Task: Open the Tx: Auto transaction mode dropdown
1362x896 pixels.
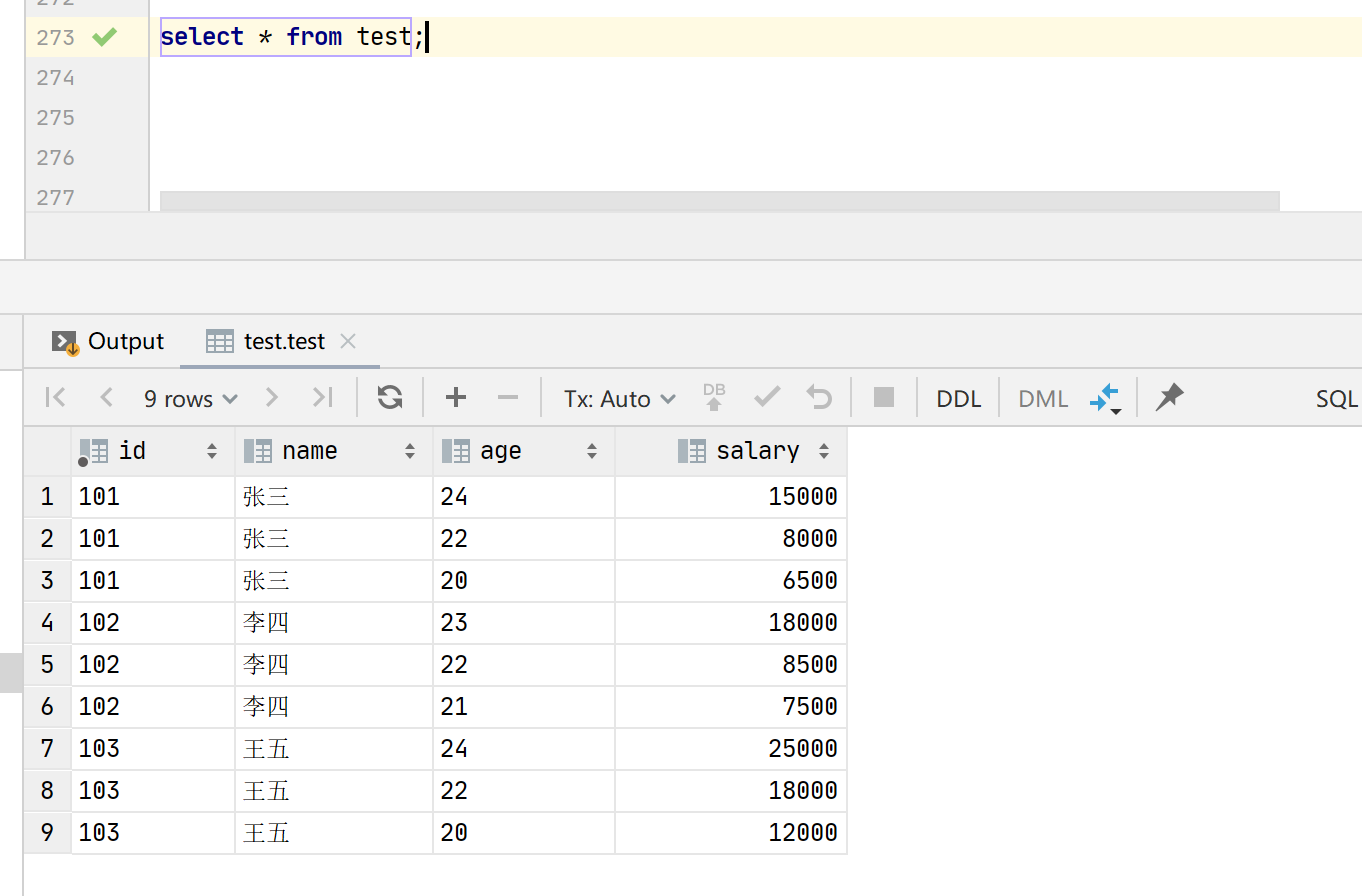Action: pos(619,399)
